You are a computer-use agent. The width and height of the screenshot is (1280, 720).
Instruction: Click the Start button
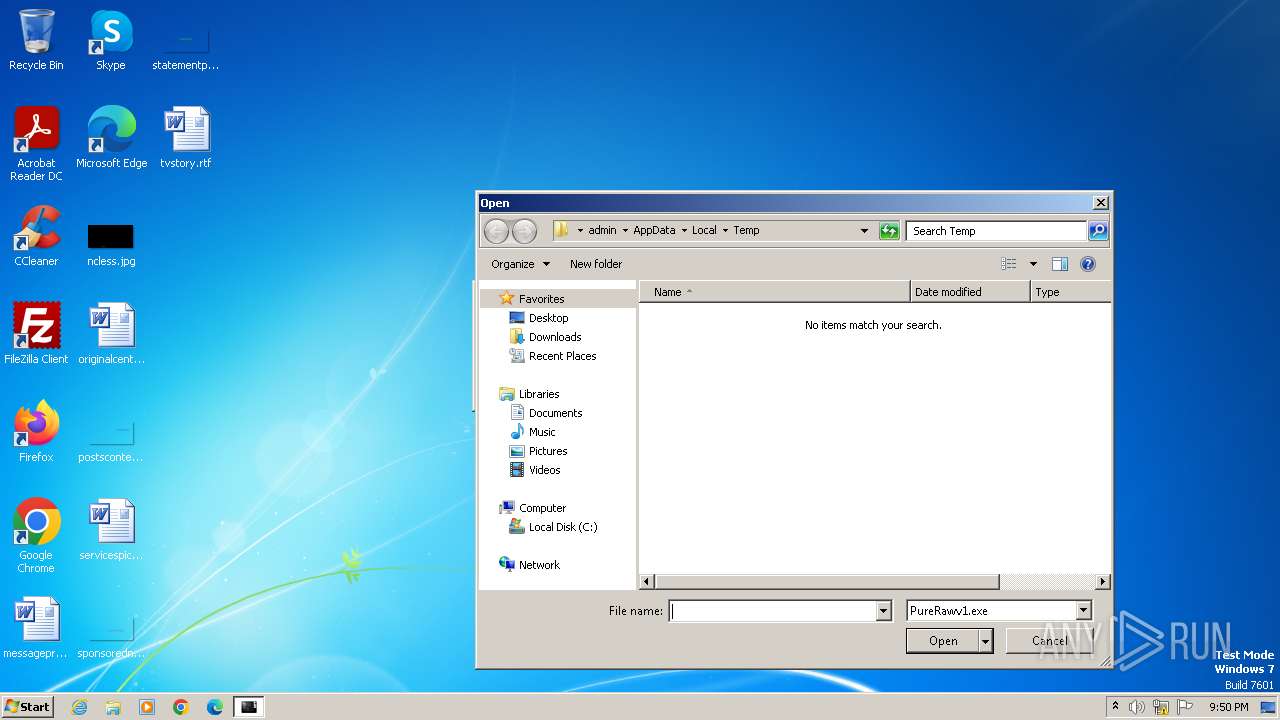pyautogui.click(x=28, y=707)
